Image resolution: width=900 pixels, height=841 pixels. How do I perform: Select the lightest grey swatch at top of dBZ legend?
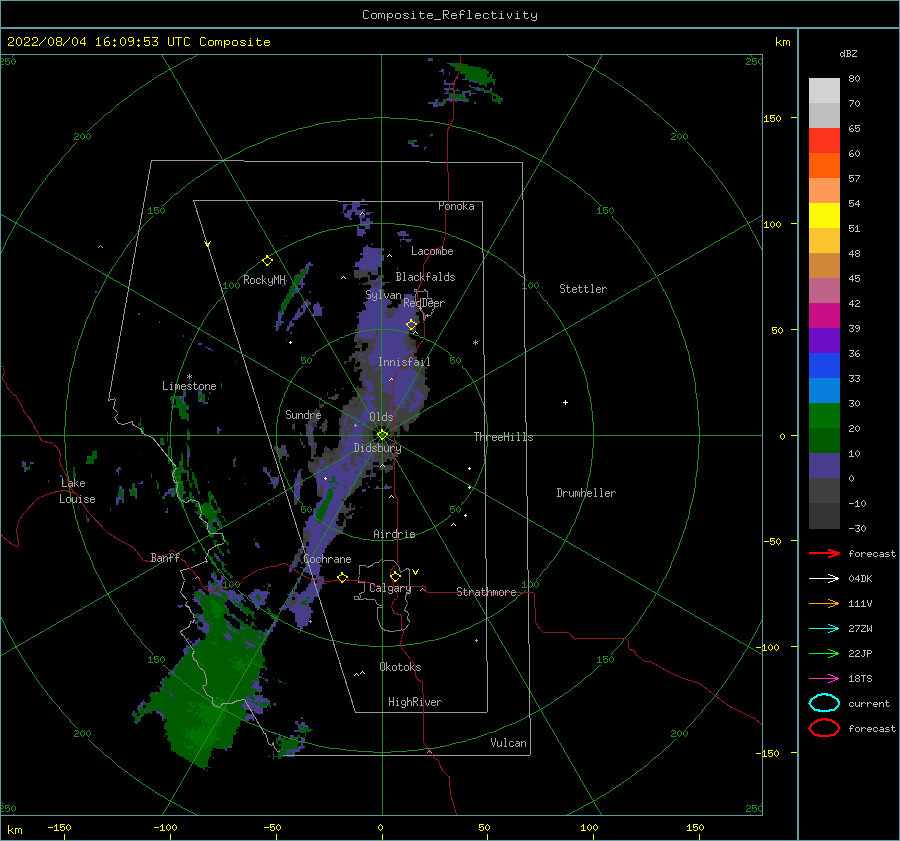coord(824,91)
